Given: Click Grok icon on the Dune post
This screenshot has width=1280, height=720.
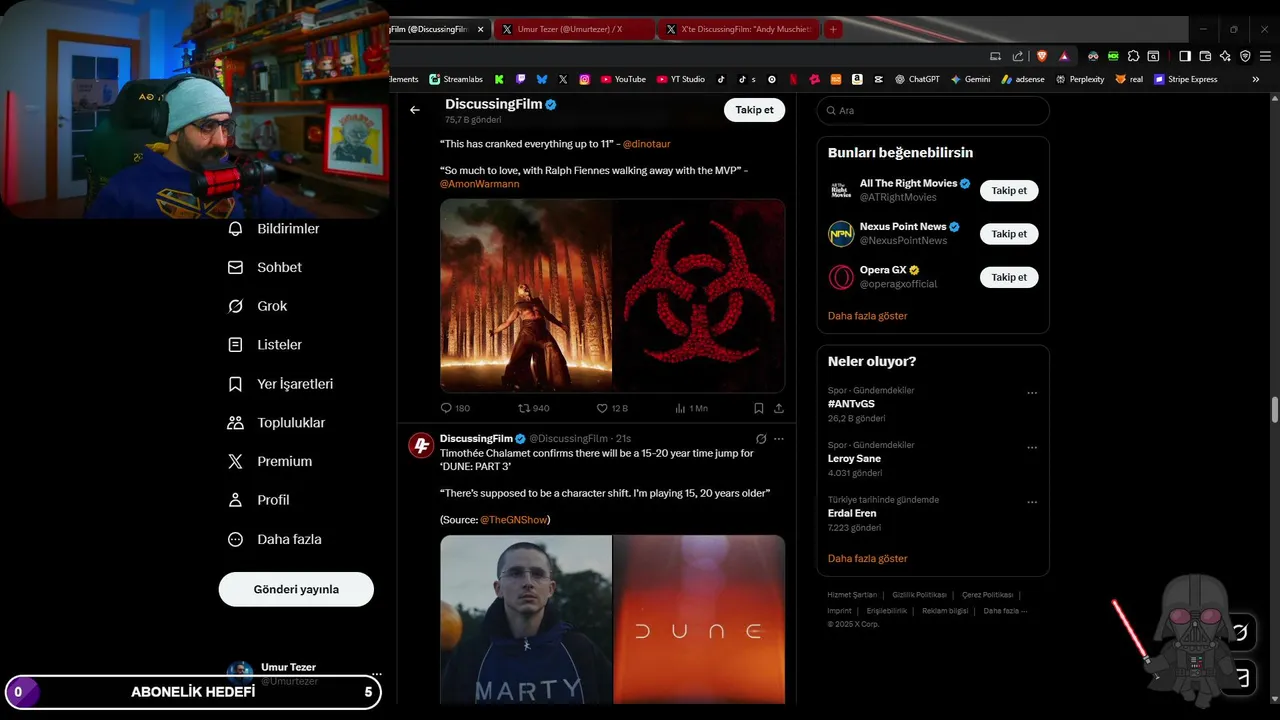Looking at the screenshot, I should pyautogui.click(x=761, y=439).
